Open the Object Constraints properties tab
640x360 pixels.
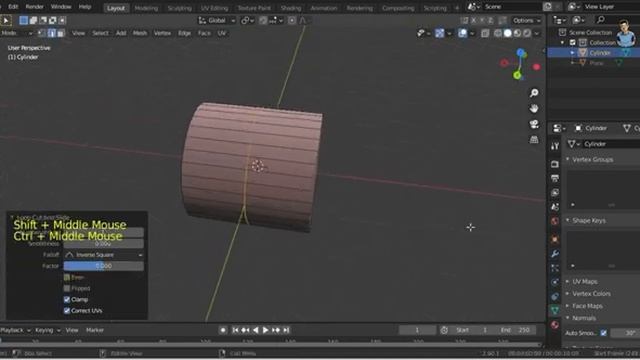click(x=555, y=296)
